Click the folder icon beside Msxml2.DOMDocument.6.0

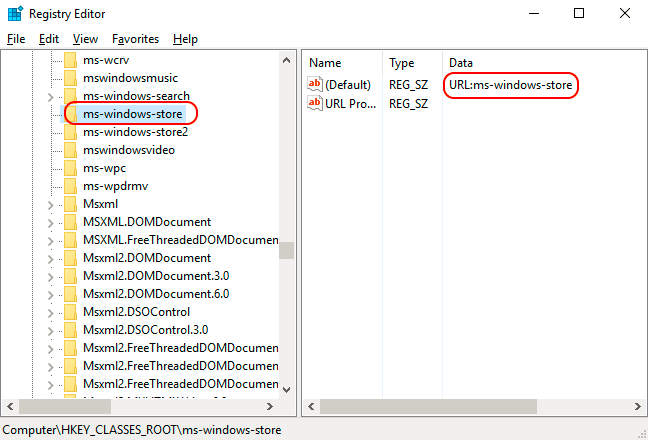pyautogui.click(x=70, y=294)
